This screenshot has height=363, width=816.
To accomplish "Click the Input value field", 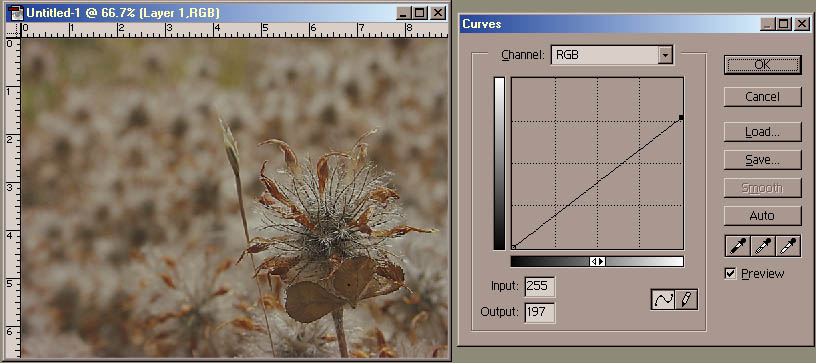I will click(540, 286).
